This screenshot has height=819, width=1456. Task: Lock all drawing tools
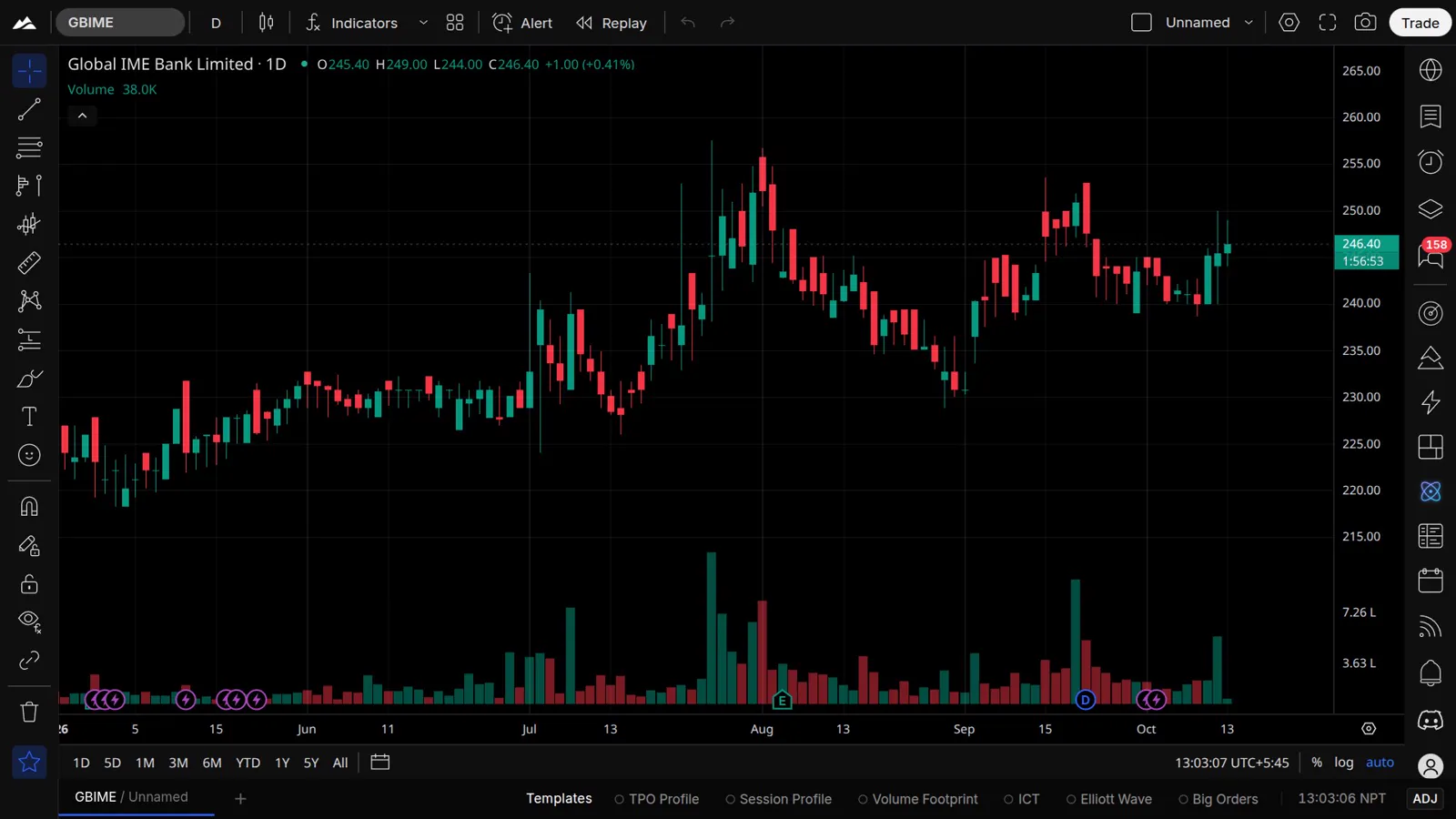(29, 583)
